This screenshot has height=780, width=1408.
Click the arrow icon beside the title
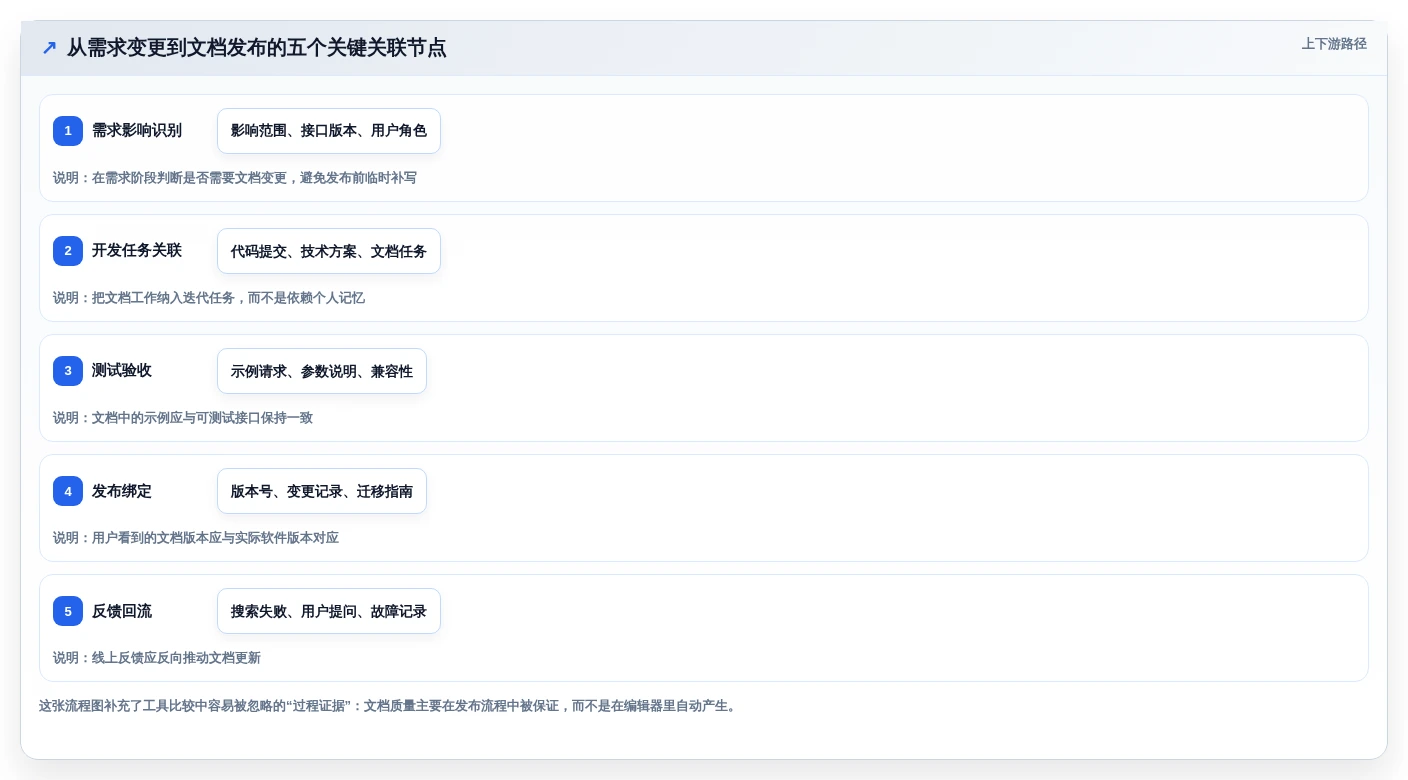coord(49,47)
